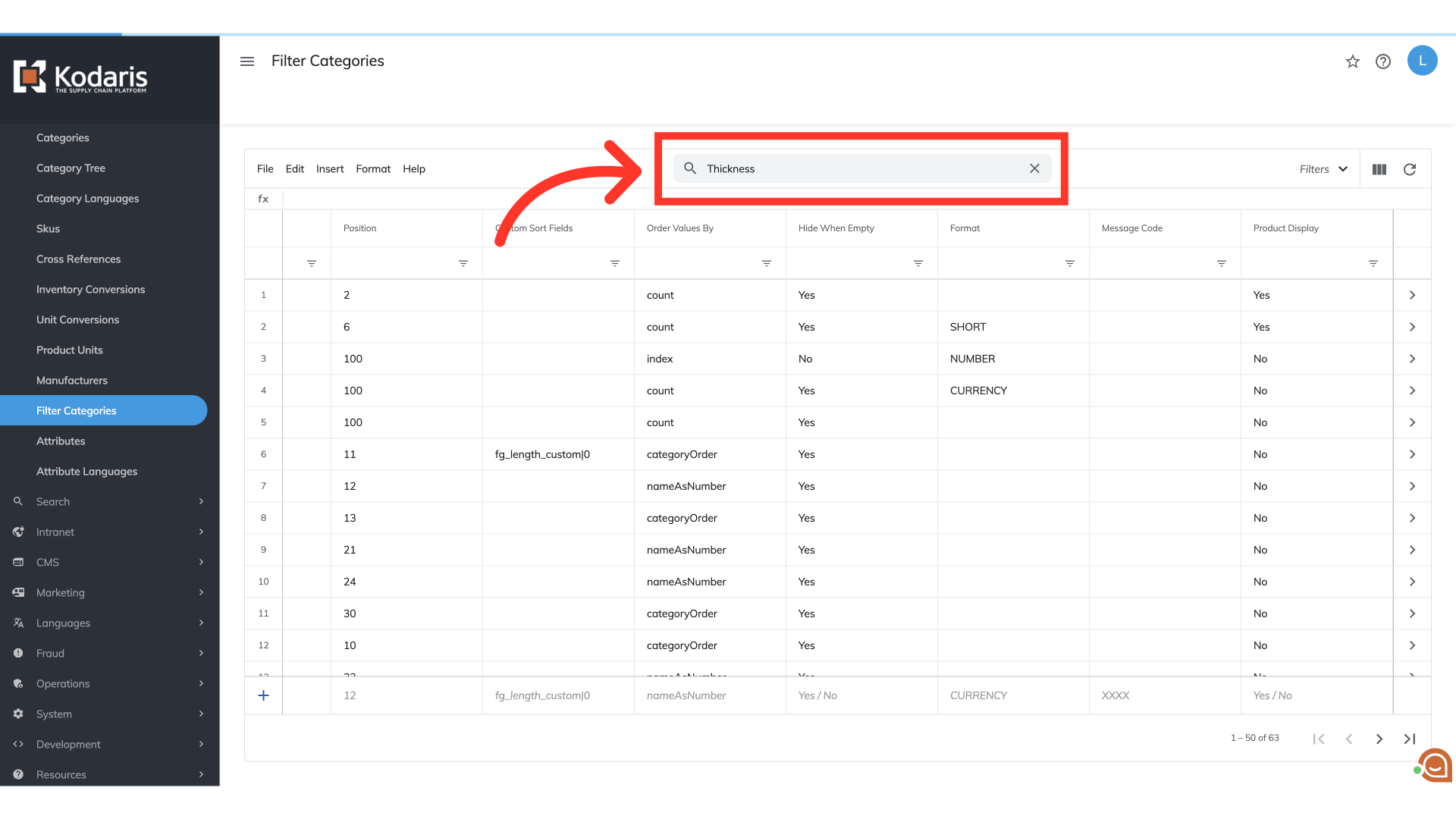The image size is (1456, 819).
Task: Open the Product Display column filter
Action: [x=1373, y=263]
